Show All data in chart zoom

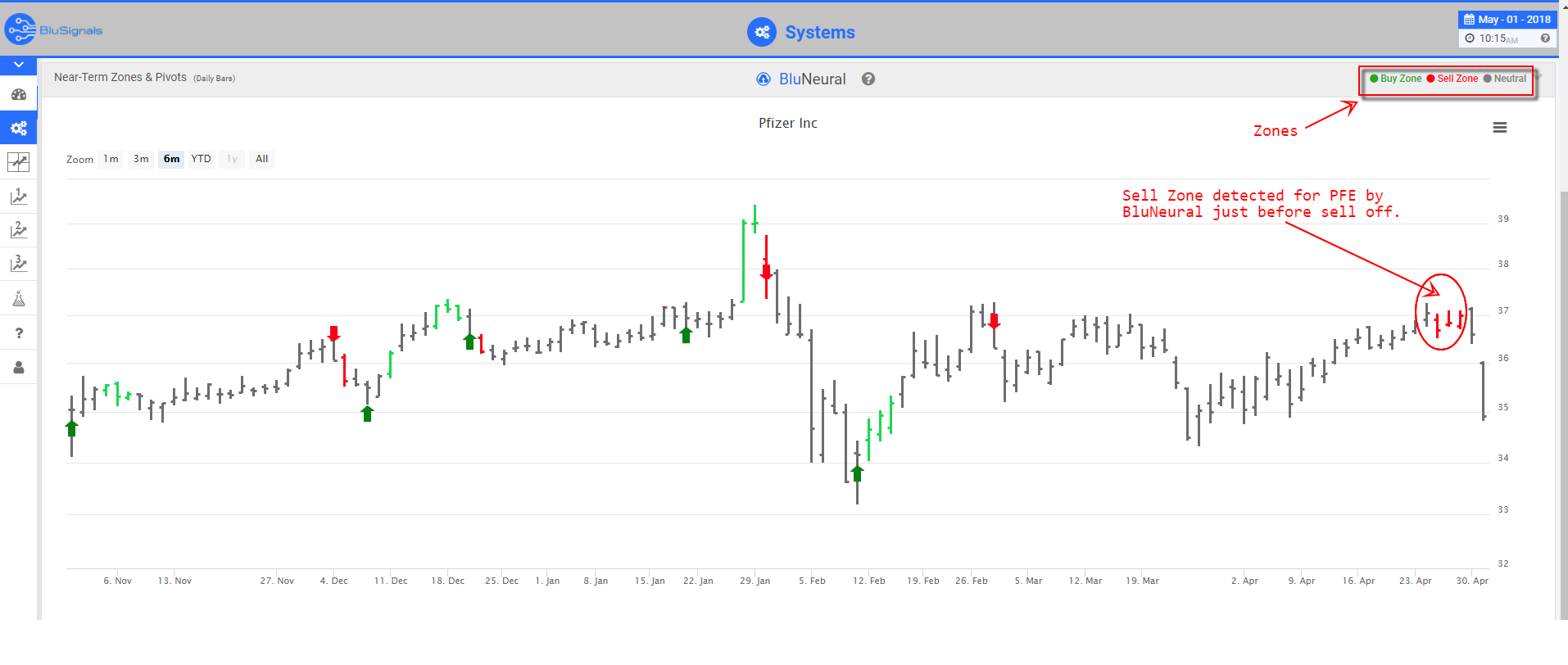(261, 159)
